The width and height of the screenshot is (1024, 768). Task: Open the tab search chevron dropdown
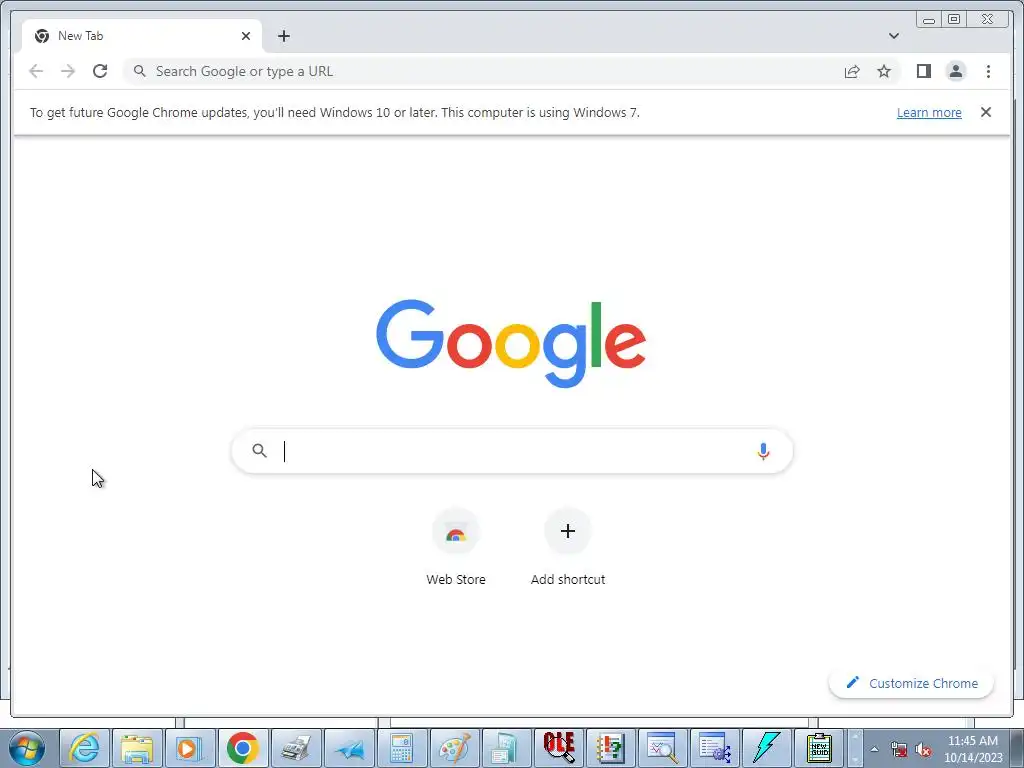pos(893,36)
